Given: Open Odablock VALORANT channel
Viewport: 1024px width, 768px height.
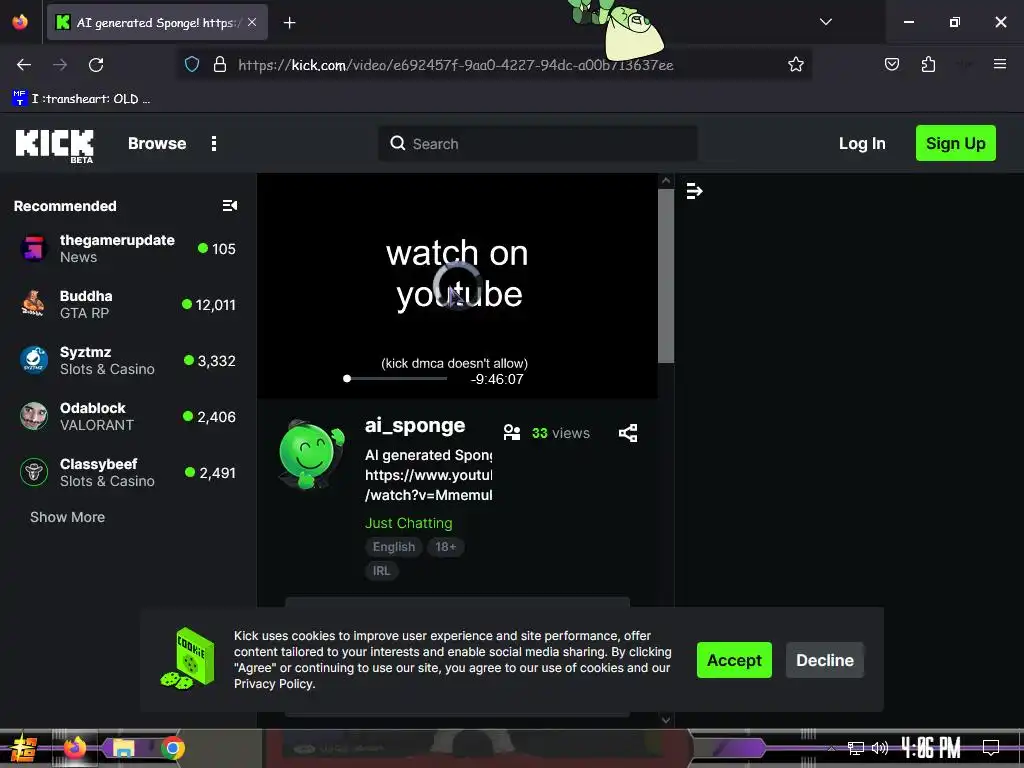Looking at the screenshot, I should tap(128, 417).
